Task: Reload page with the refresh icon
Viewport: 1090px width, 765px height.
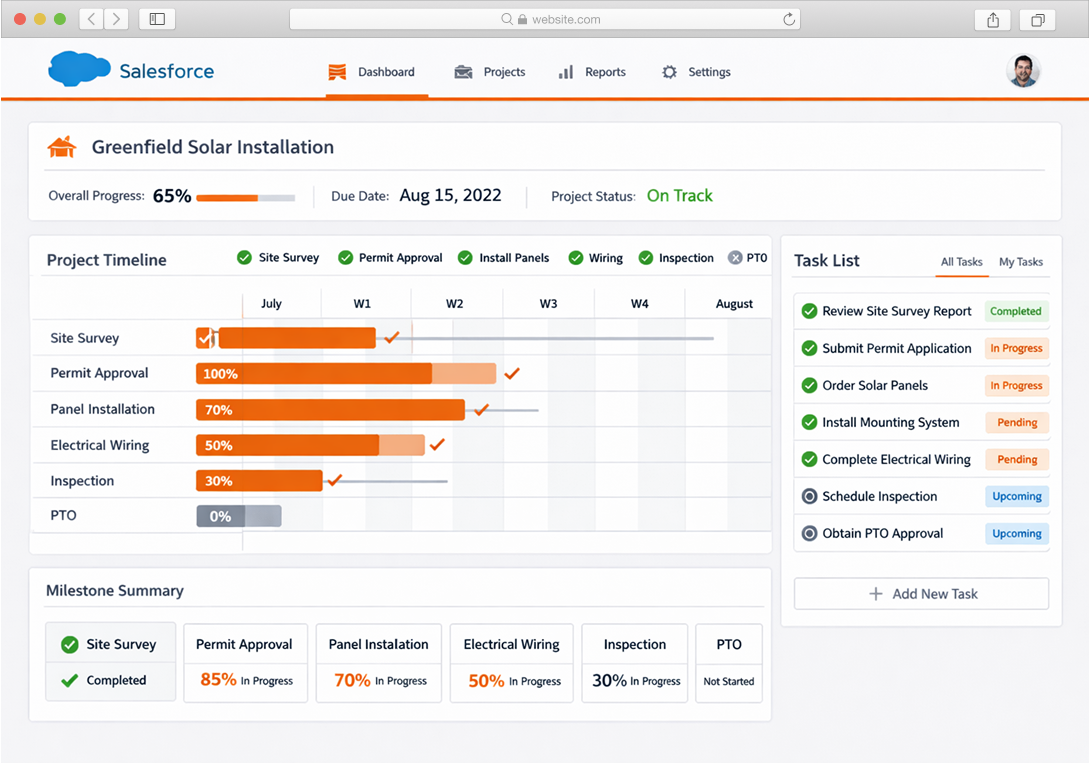Action: pyautogui.click(x=788, y=19)
